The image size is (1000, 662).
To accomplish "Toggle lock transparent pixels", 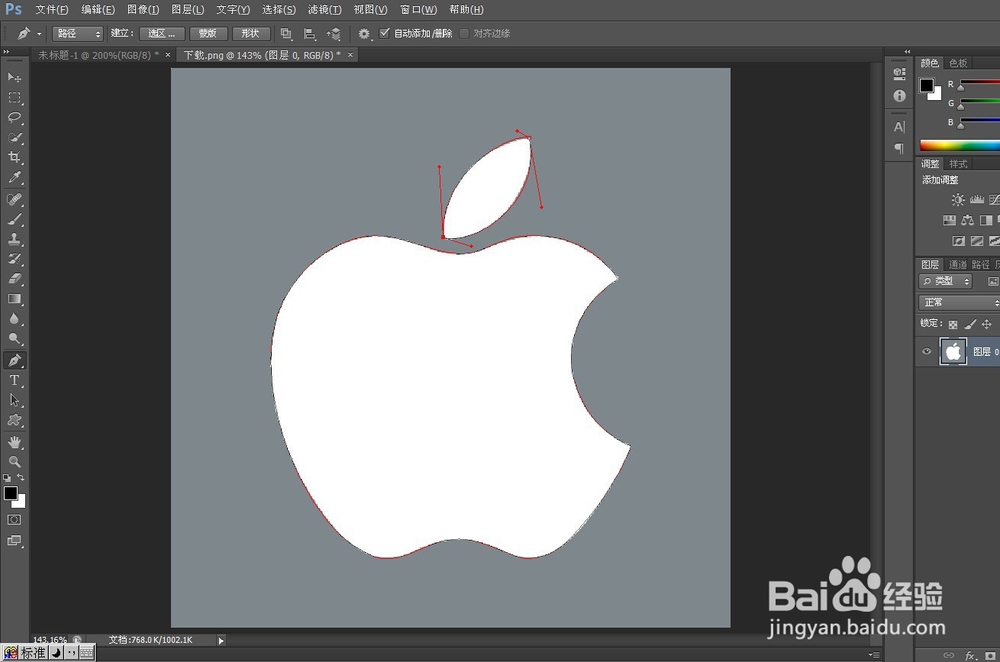I will click(x=953, y=324).
